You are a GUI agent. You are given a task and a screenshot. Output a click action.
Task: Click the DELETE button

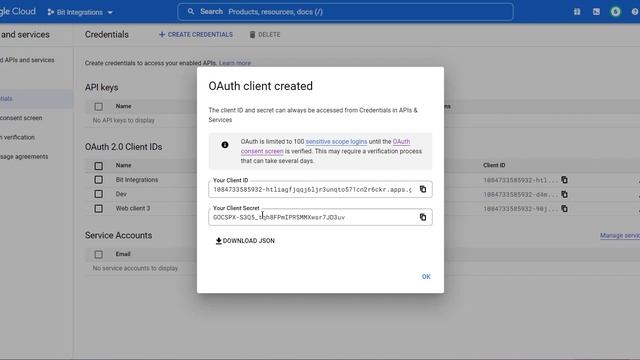265,35
